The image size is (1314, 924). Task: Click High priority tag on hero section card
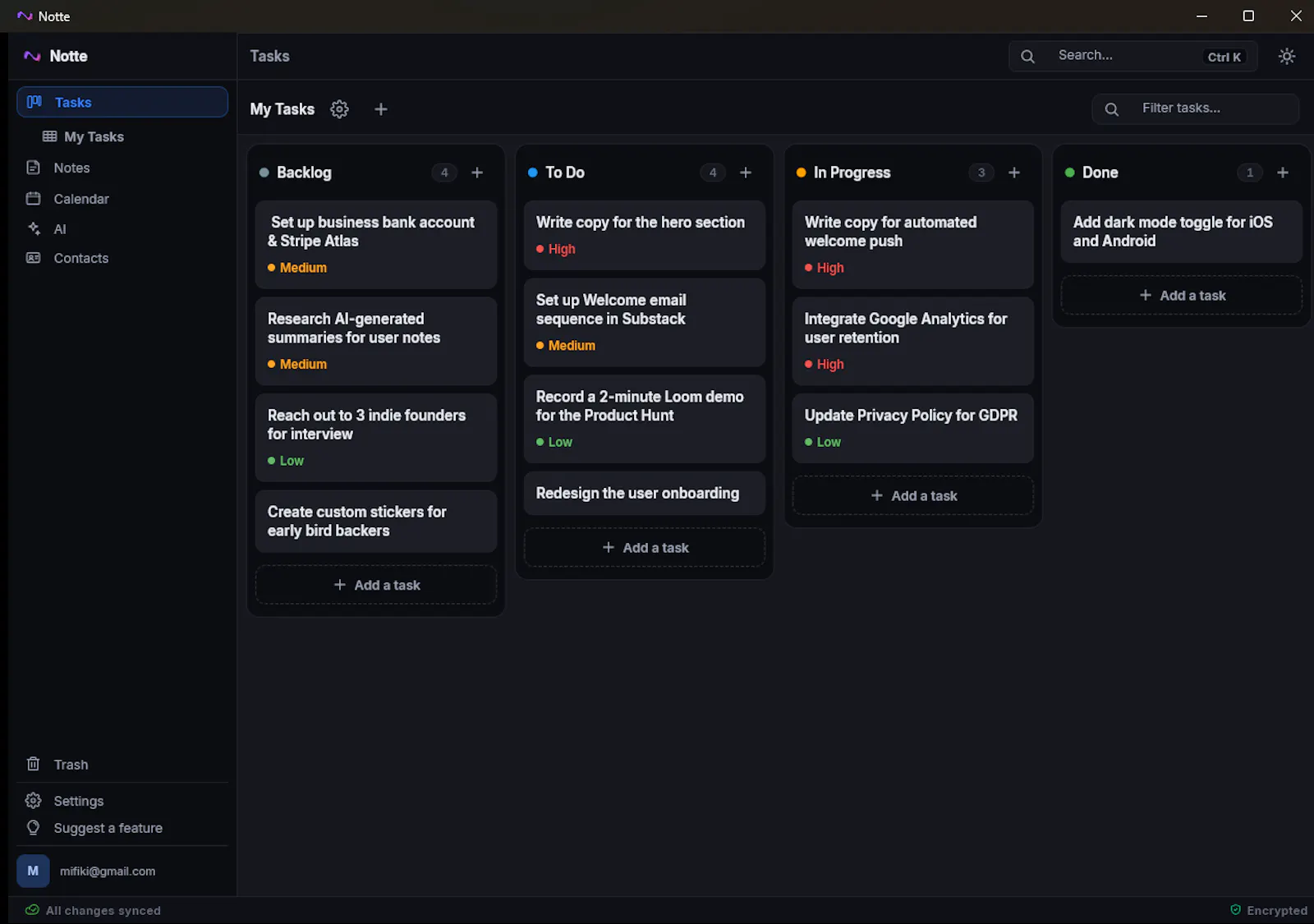coord(556,249)
